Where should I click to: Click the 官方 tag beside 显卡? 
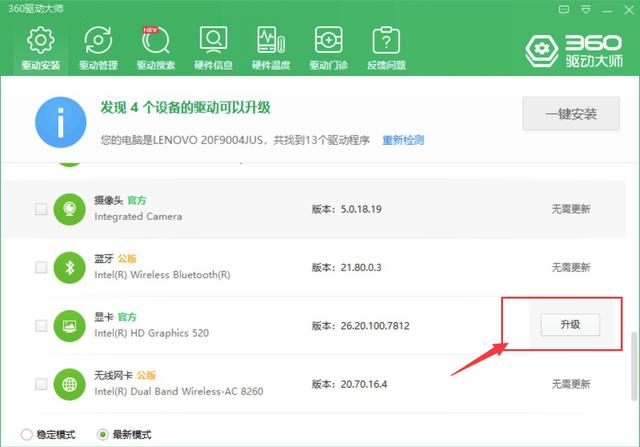coord(127,317)
